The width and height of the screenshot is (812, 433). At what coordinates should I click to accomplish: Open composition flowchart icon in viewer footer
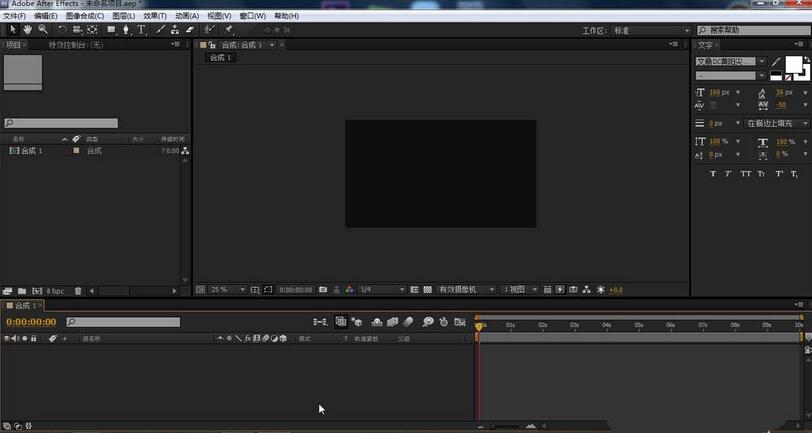click(x=586, y=290)
